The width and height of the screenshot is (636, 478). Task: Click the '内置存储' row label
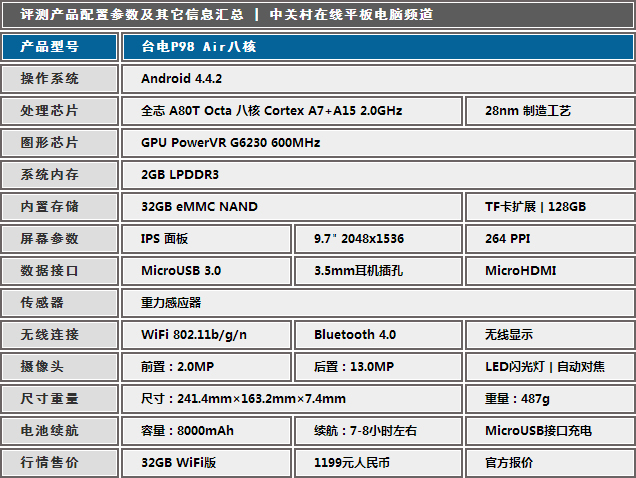60,207
